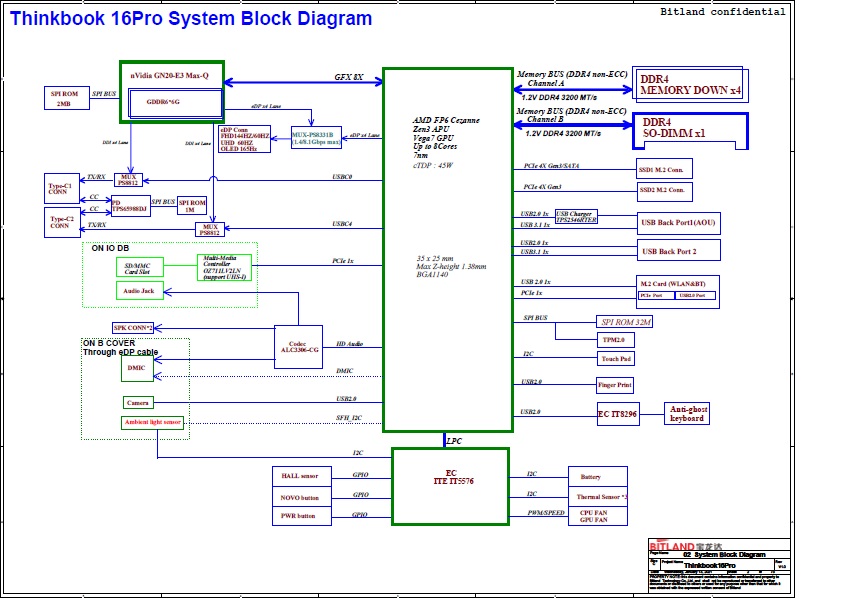This screenshot has height=601, width=851.
Task: Click the "USBC4" line label
Action: [342, 224]
